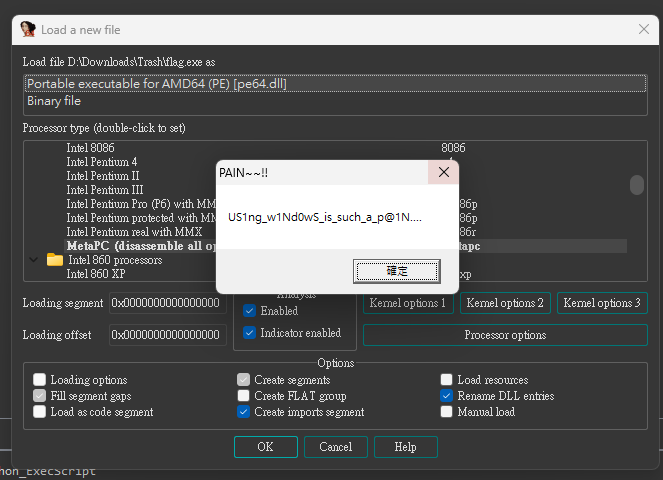
Task: Close the Load a new file dialog
Action: 644,29
